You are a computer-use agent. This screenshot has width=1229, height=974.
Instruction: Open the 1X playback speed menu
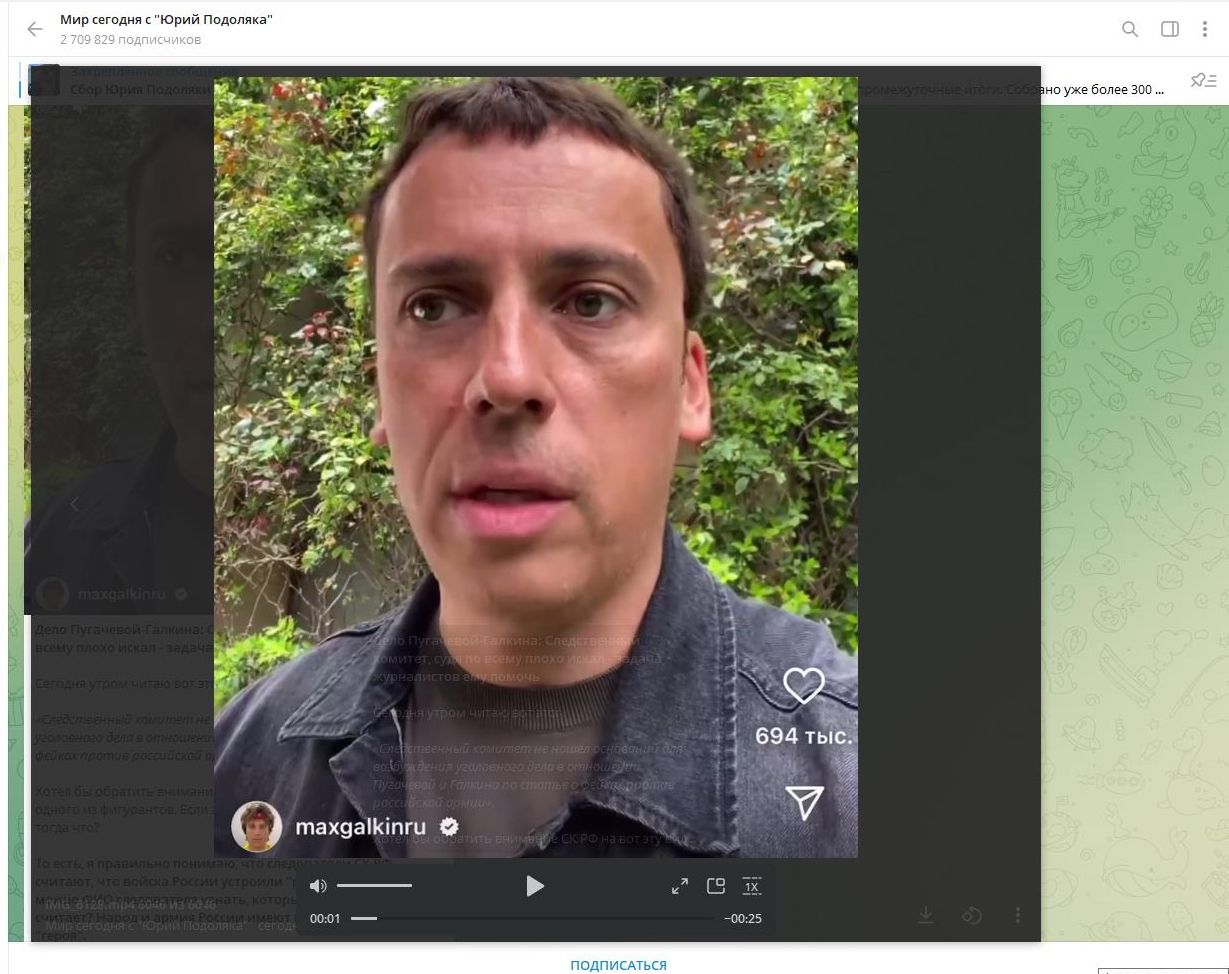(x=751, y=886)
